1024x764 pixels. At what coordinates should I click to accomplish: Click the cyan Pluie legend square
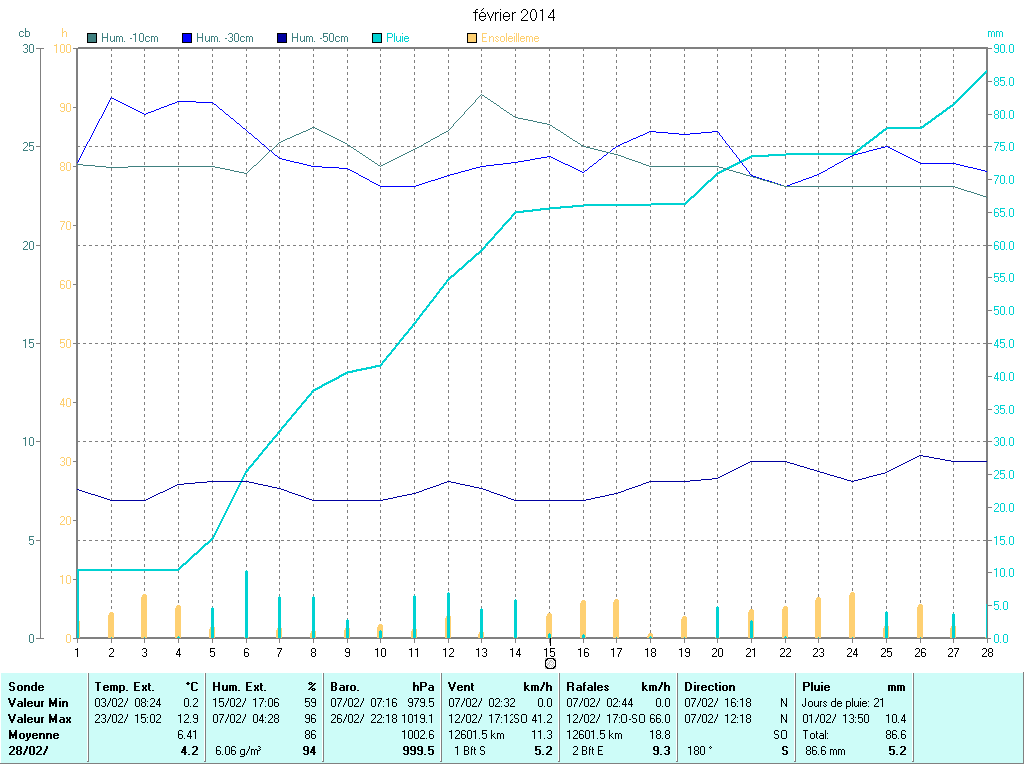pos(377,38)
